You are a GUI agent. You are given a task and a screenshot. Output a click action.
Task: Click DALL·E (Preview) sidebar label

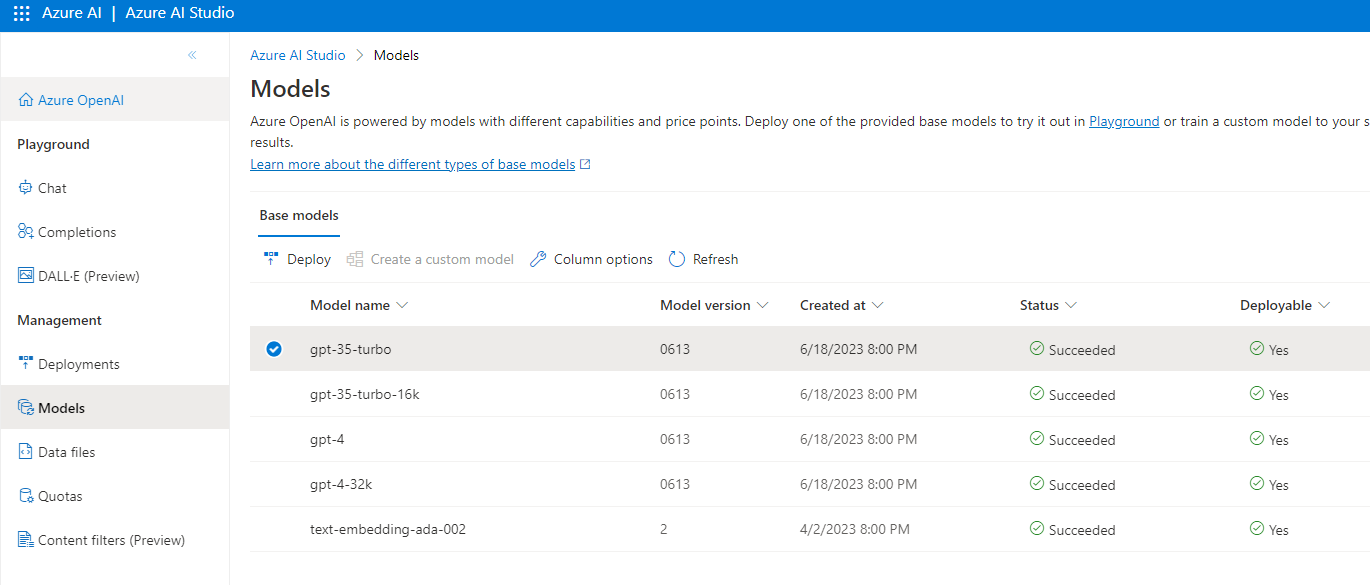[x=89, y=276]
